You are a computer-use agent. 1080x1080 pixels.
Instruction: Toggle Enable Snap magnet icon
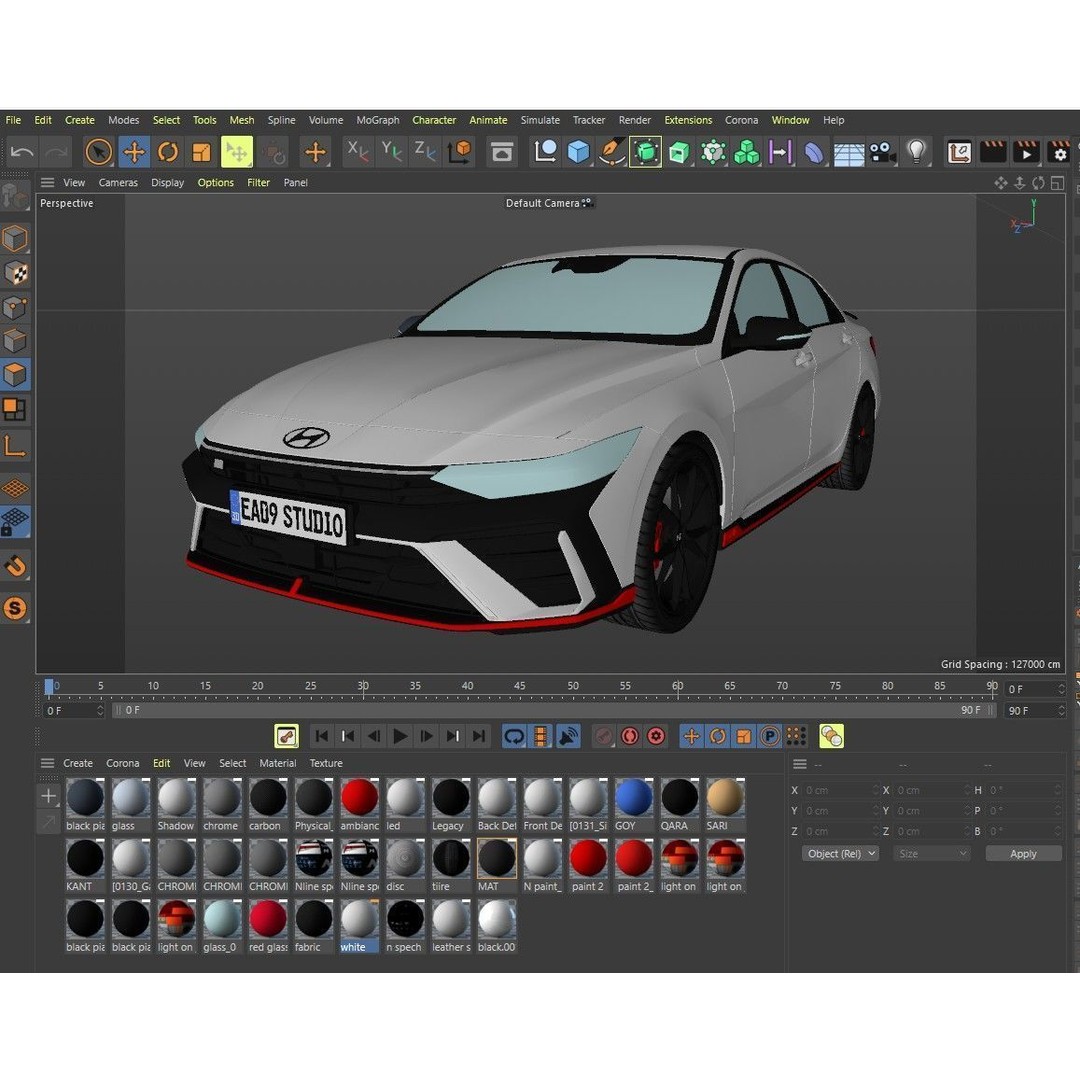[15, 566]
